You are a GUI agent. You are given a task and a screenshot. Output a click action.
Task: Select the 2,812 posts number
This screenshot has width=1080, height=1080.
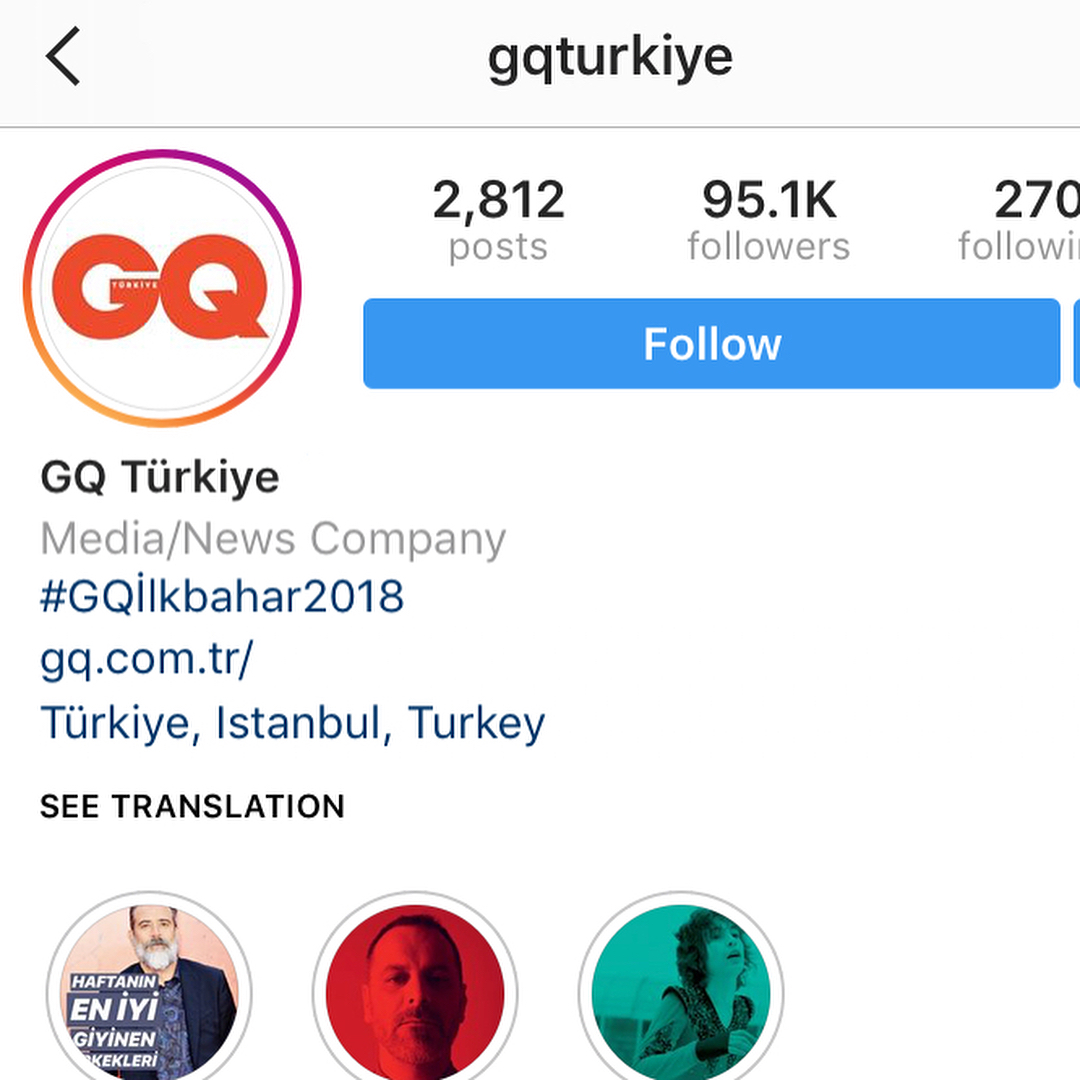point(499,200)
